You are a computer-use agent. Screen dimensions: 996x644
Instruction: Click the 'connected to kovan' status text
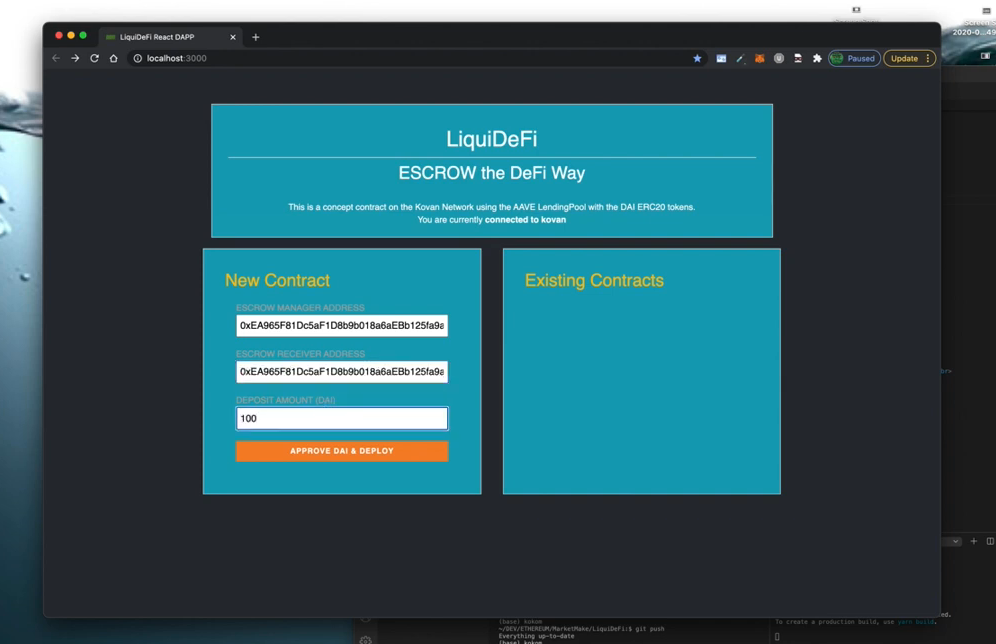(x=525, y=220)
